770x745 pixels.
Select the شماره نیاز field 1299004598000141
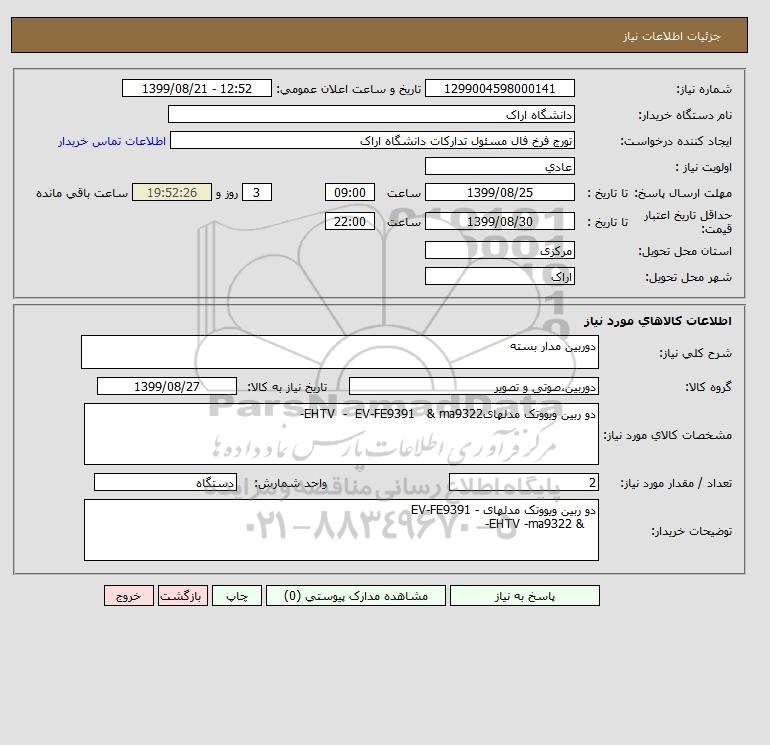[499, 88]
